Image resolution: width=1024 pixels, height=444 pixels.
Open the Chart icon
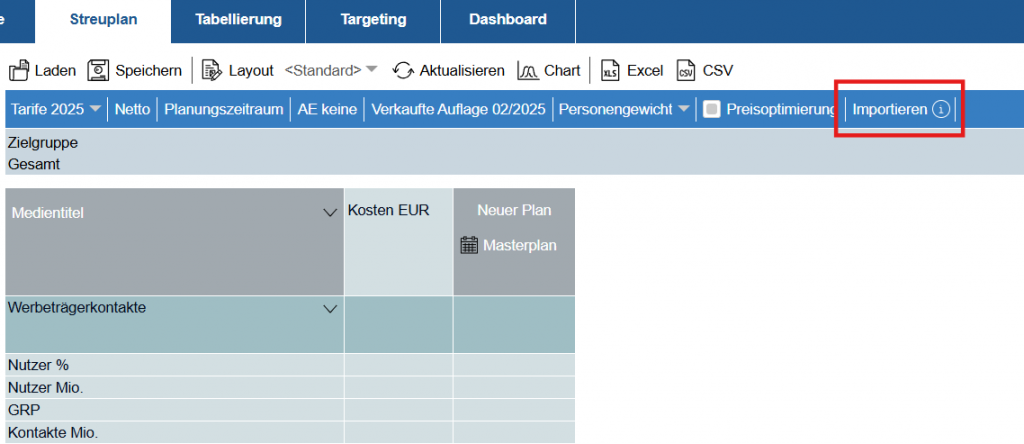pyautogui.click(x=528, y=71)
